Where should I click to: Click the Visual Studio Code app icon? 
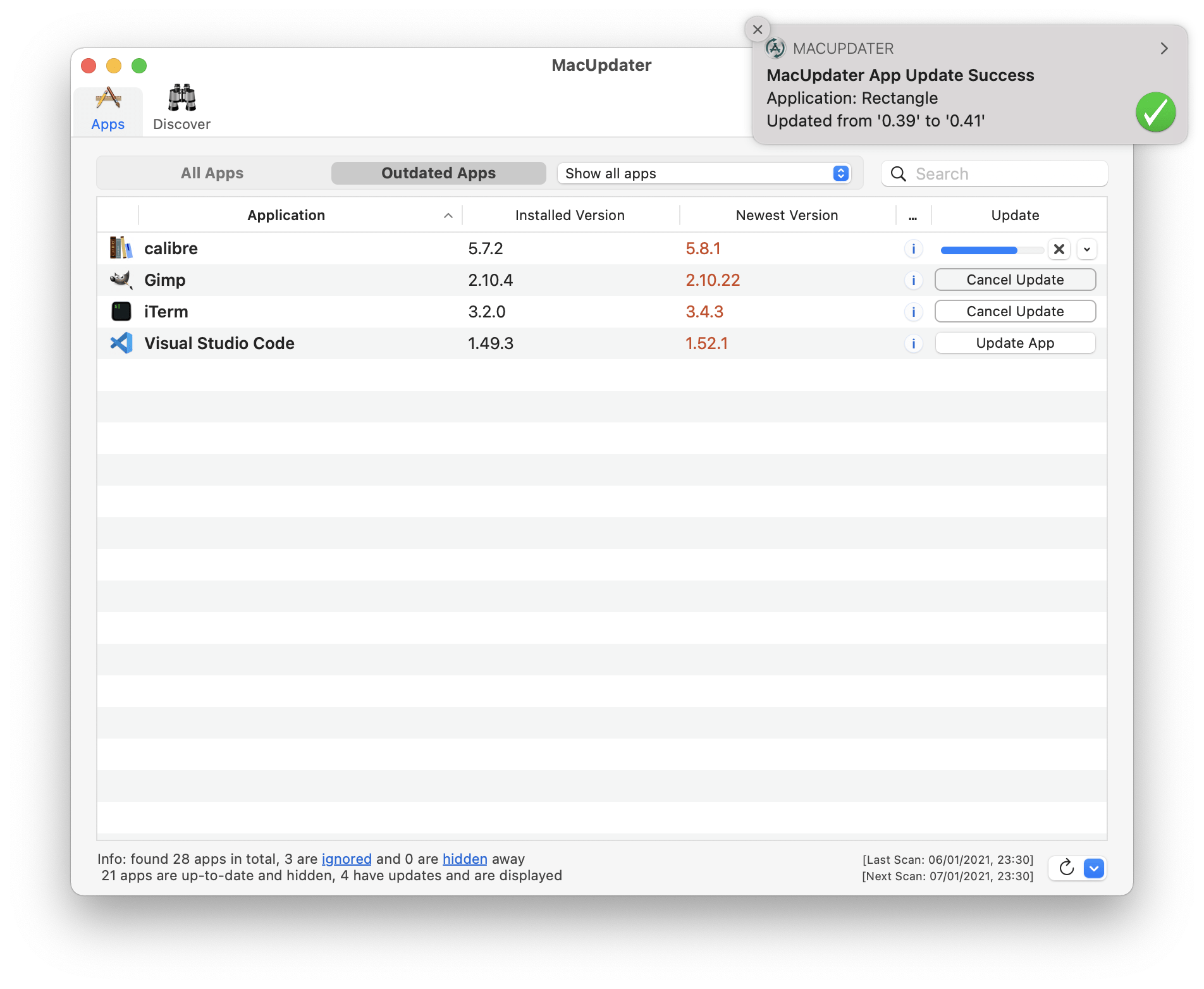pos(121,343)
